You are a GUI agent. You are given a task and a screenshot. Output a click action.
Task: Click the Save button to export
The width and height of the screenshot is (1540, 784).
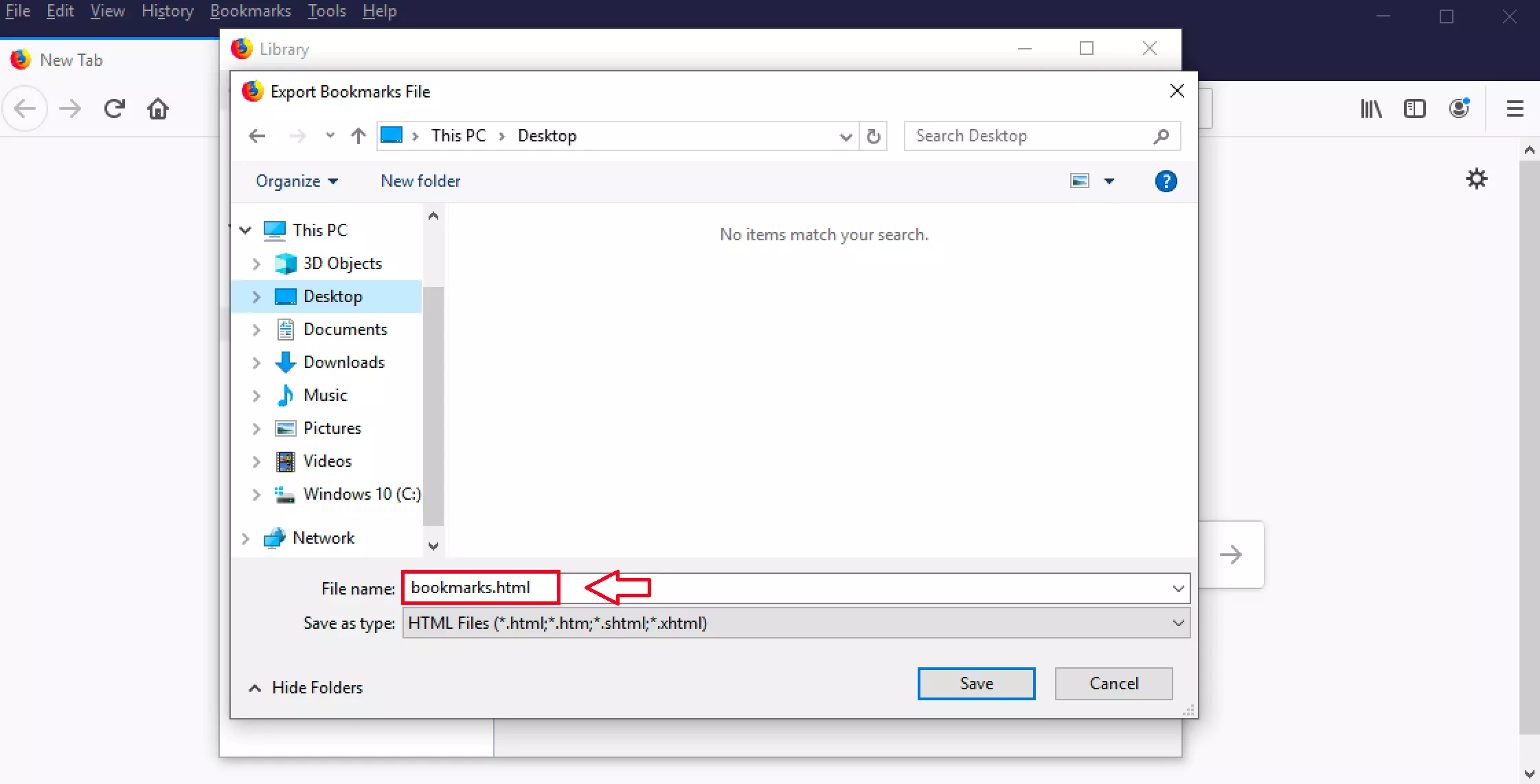[x=976, y=683]
